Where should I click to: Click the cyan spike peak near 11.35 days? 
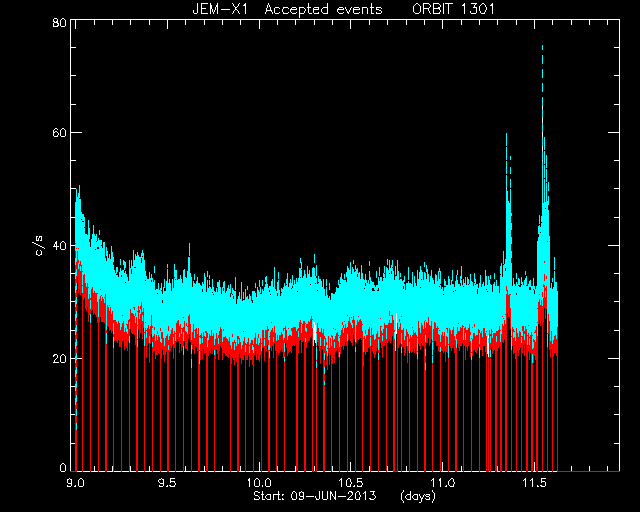(507, 137)
